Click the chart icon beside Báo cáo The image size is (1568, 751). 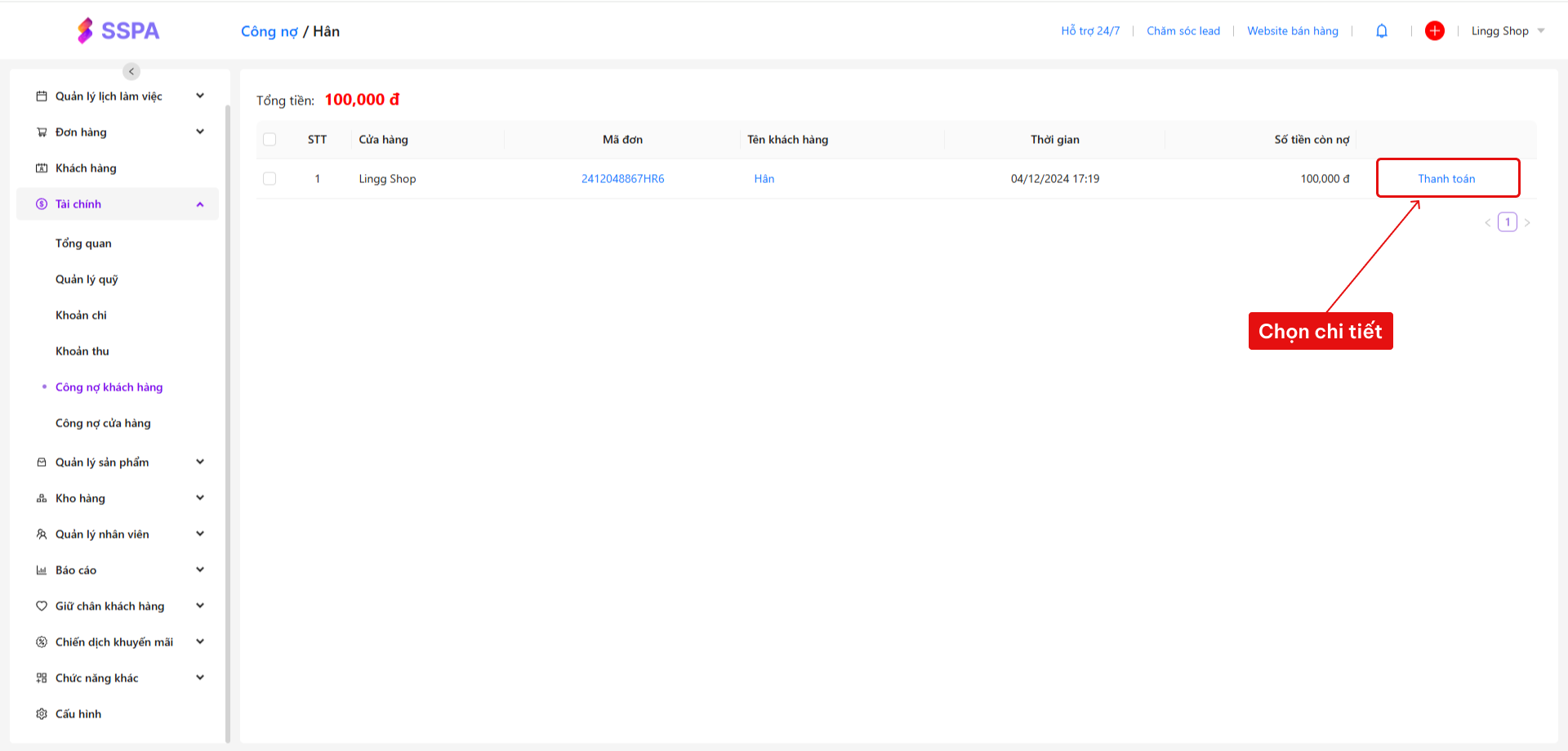coord(42,570)
